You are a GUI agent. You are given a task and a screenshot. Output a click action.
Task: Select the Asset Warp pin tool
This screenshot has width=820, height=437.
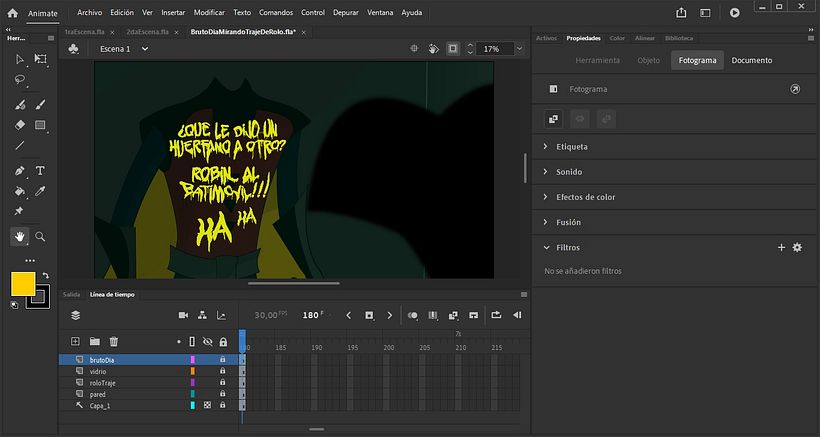(x=19, y=211)
